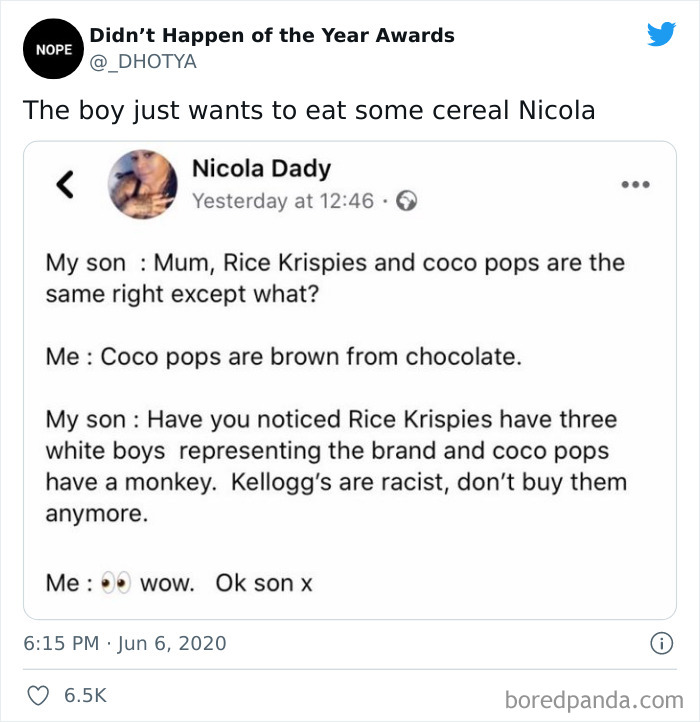The image size is (700, 722).
Task: Click the tweet info circle icon
Action: pyautogui.click(x=660, y=643)
